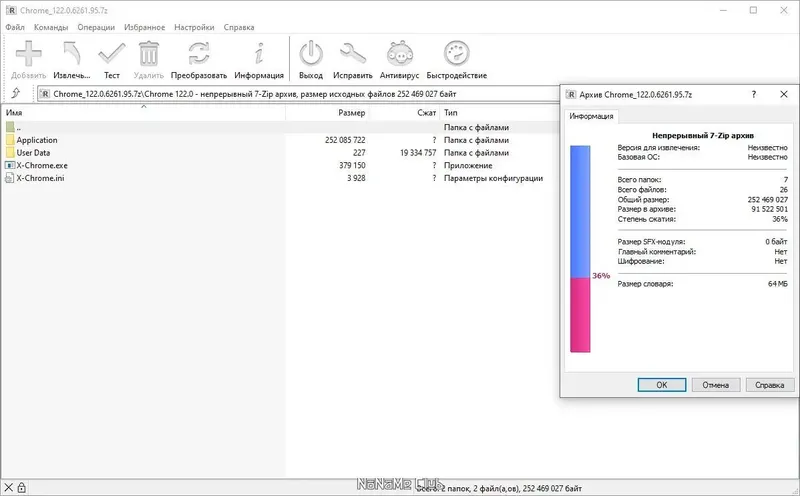The image size is (800, 496).
Task: Open the Команды menu
Action: click(51, 27)
